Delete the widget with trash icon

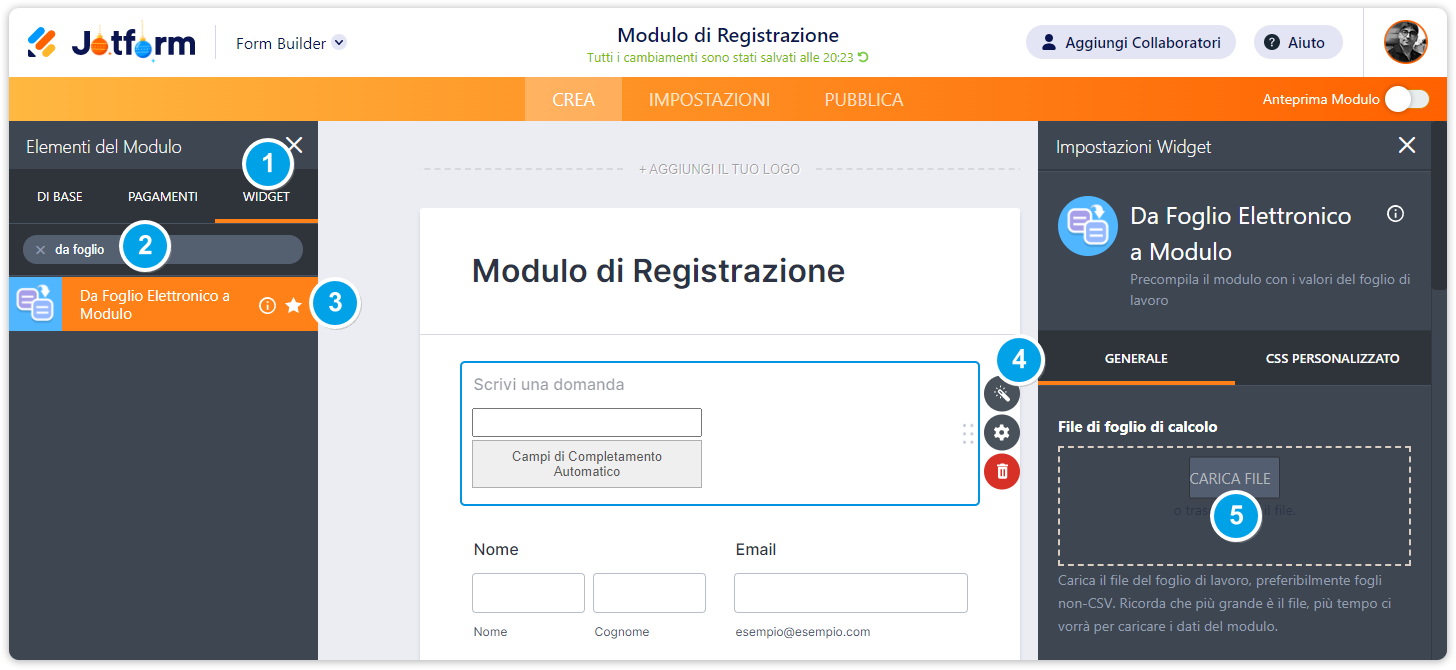pos(1002,471)
